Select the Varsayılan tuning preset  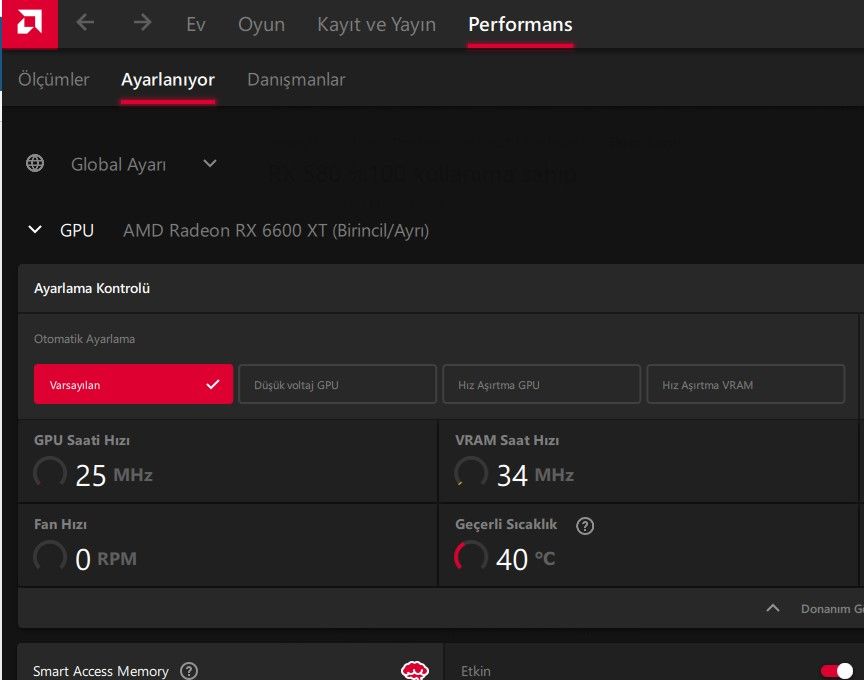[x=133, y=384]
